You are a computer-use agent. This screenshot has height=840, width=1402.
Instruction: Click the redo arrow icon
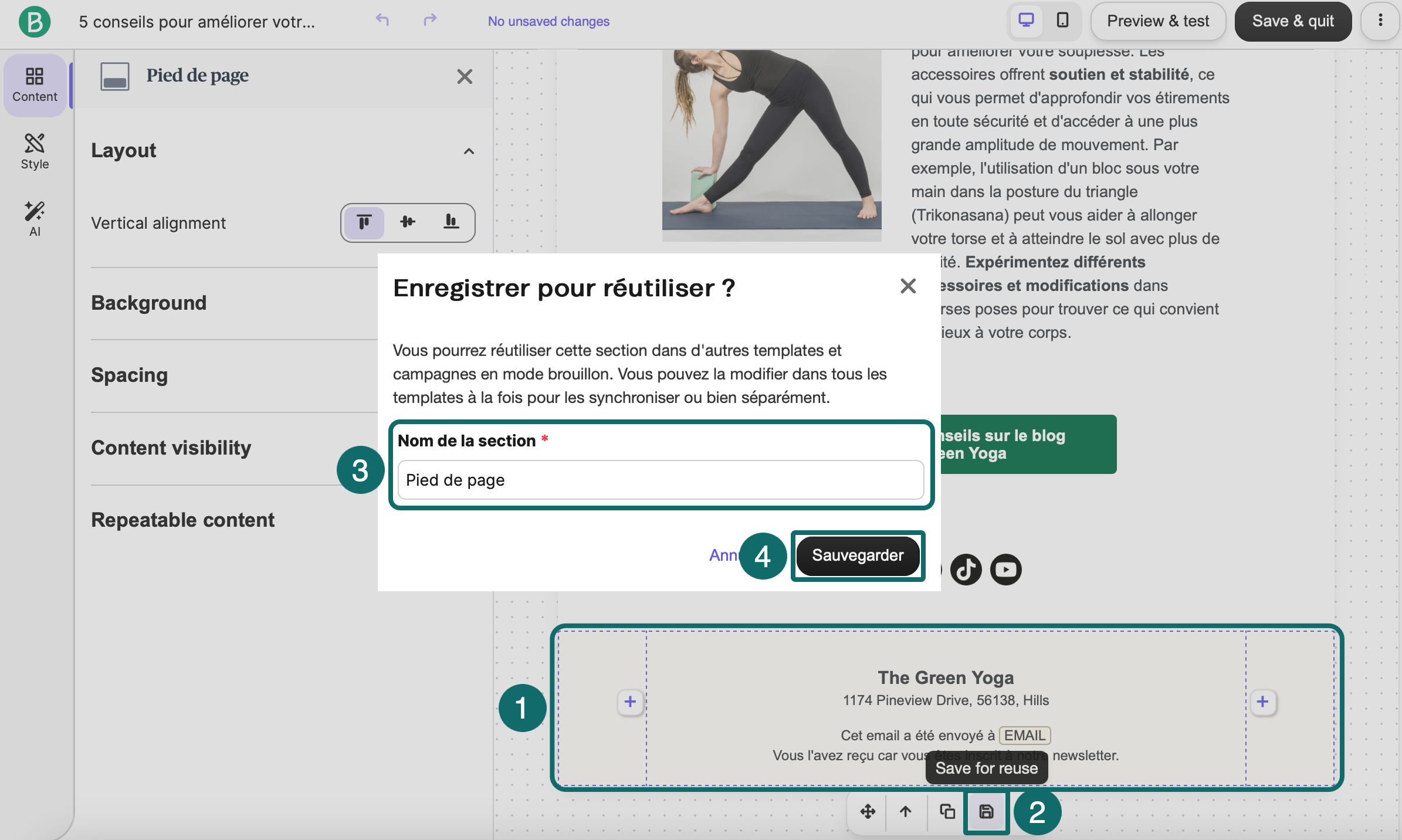click(x=430, y=21)
